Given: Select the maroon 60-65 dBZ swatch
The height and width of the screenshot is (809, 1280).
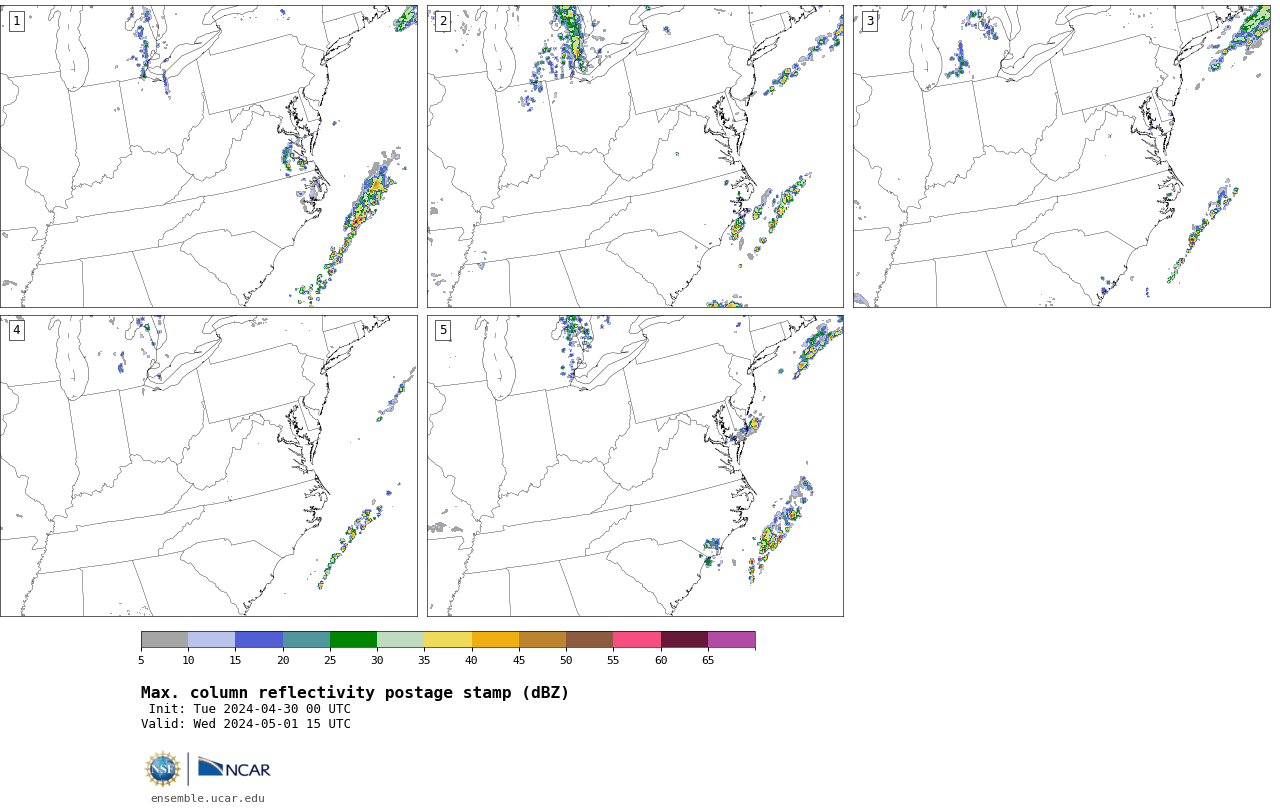Looking at the screenshot, I should point(684,639).
